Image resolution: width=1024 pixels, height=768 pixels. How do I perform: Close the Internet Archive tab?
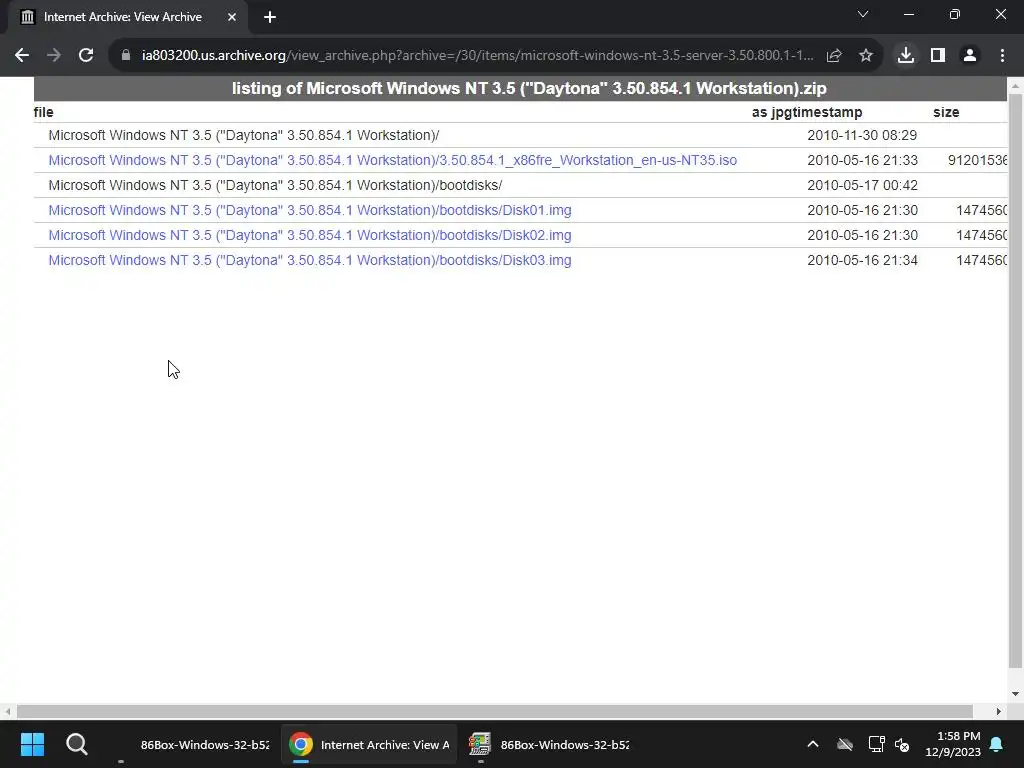click(x=232, y=17)
